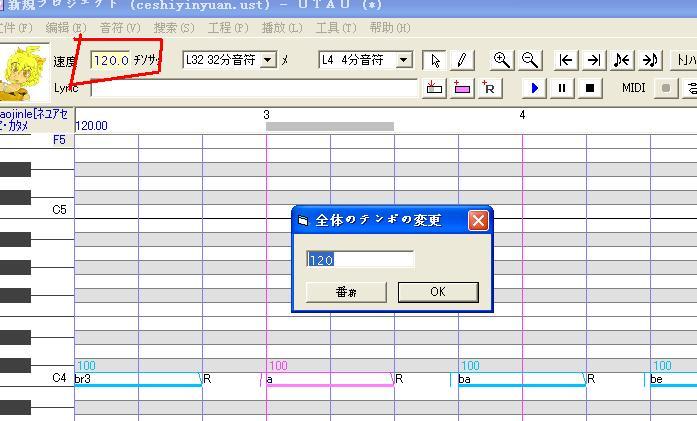Viewport: 697px width, 421px height.
Task: Click the MIDI label
Action: click(633, 88)
